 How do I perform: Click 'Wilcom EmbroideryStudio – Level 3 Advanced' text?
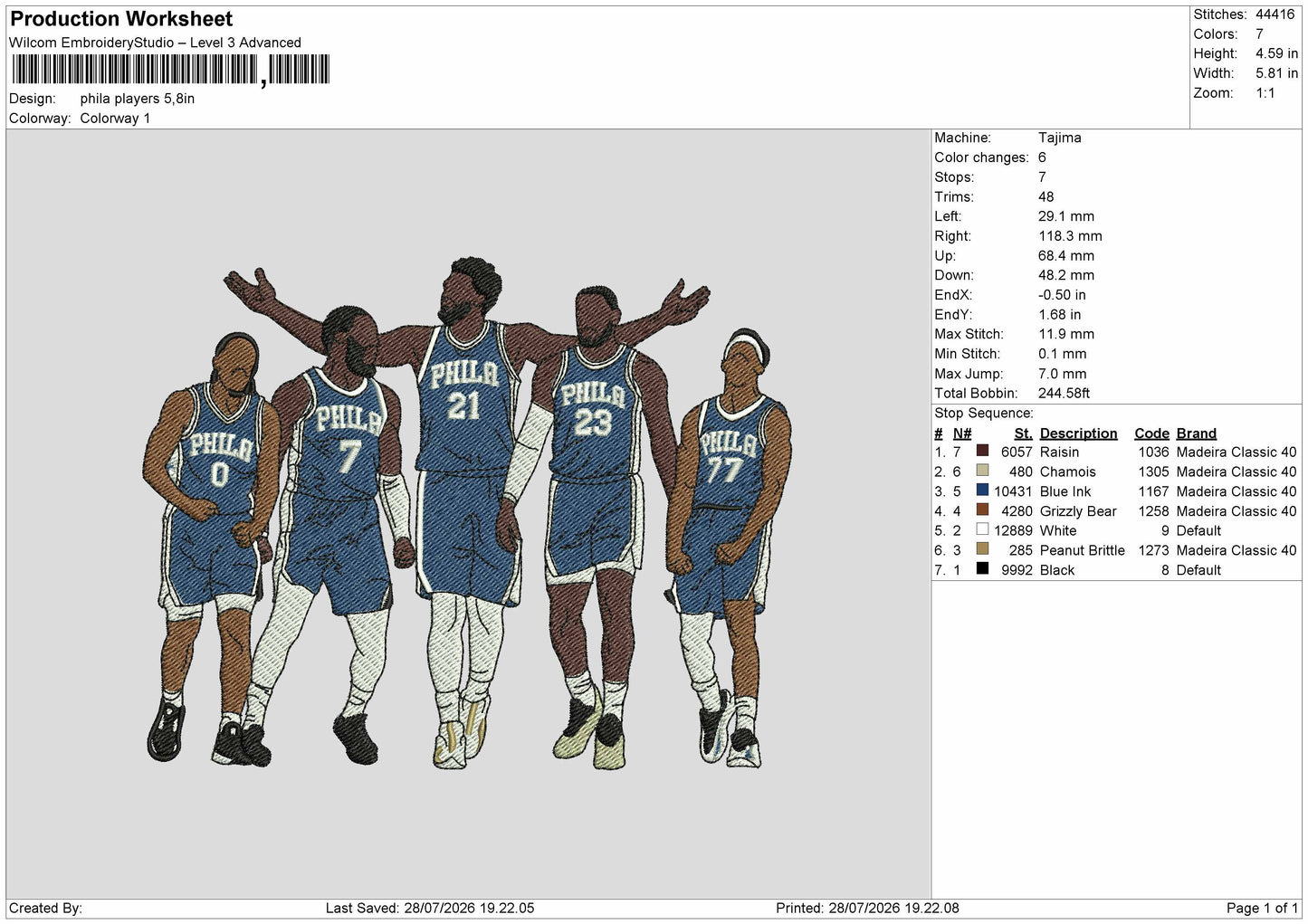click(x=155, y=43)
